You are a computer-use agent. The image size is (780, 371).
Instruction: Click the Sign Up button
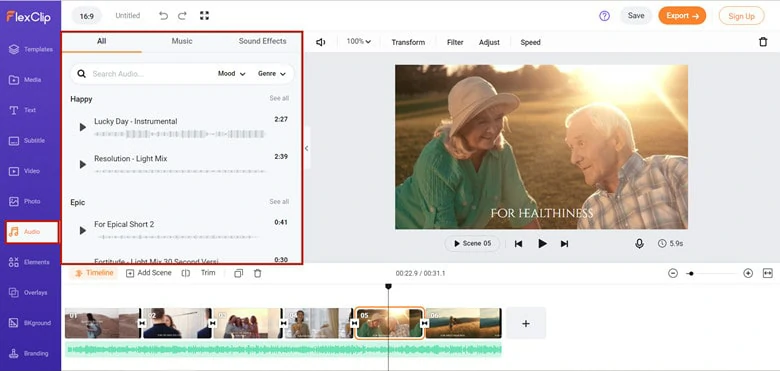click(741, 16)
